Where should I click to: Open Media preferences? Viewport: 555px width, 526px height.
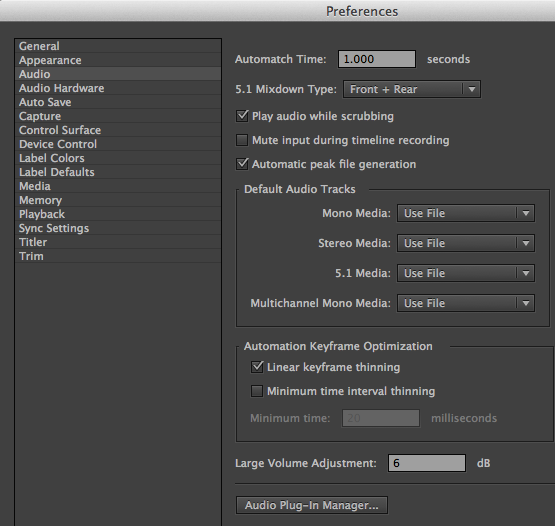click(x=118, y=186)
